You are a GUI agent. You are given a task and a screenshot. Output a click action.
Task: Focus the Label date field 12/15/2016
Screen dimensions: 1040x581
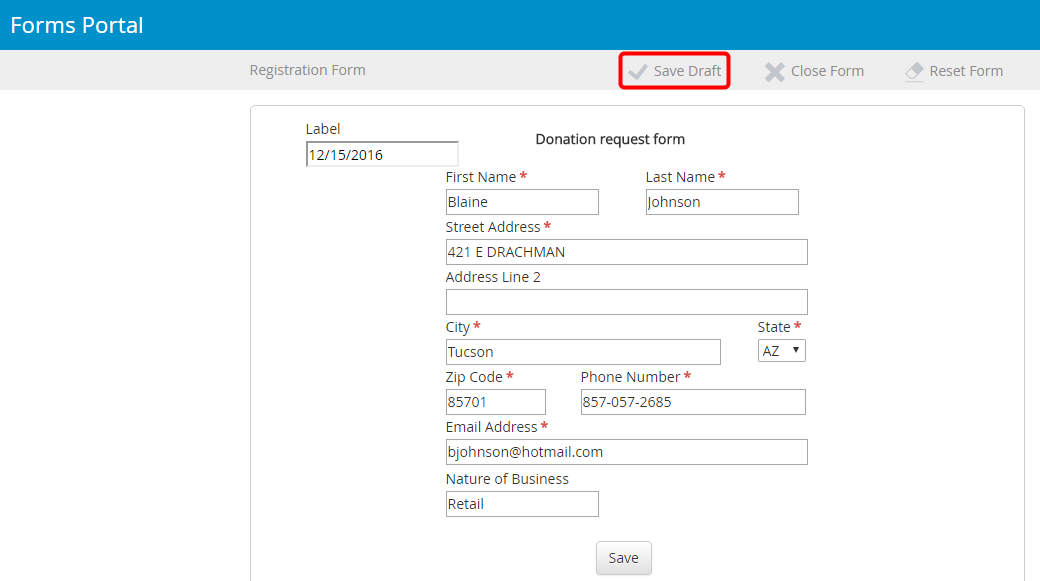pyautogui.click(x=382, y=155)
